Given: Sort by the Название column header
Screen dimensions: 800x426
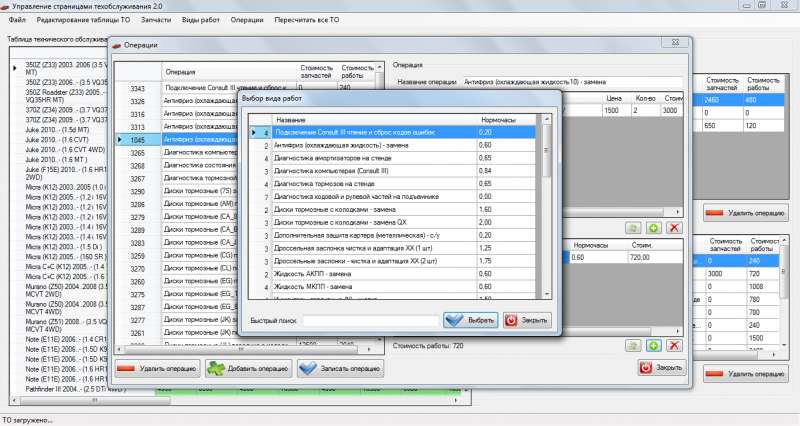Looking at the screenshot, I should pos(375,119).
